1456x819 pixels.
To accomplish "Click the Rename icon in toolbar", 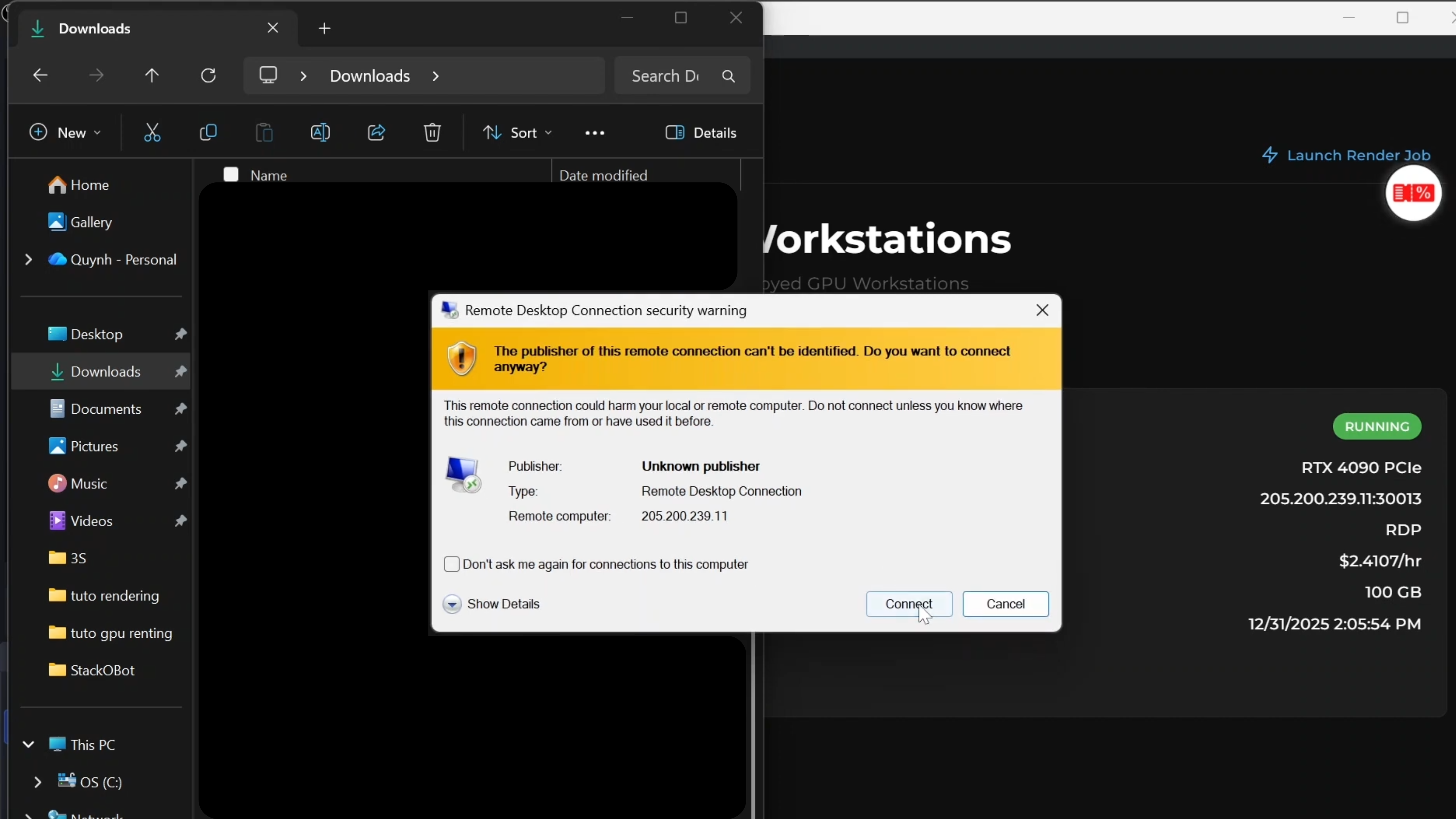I will tap(320, 132).
